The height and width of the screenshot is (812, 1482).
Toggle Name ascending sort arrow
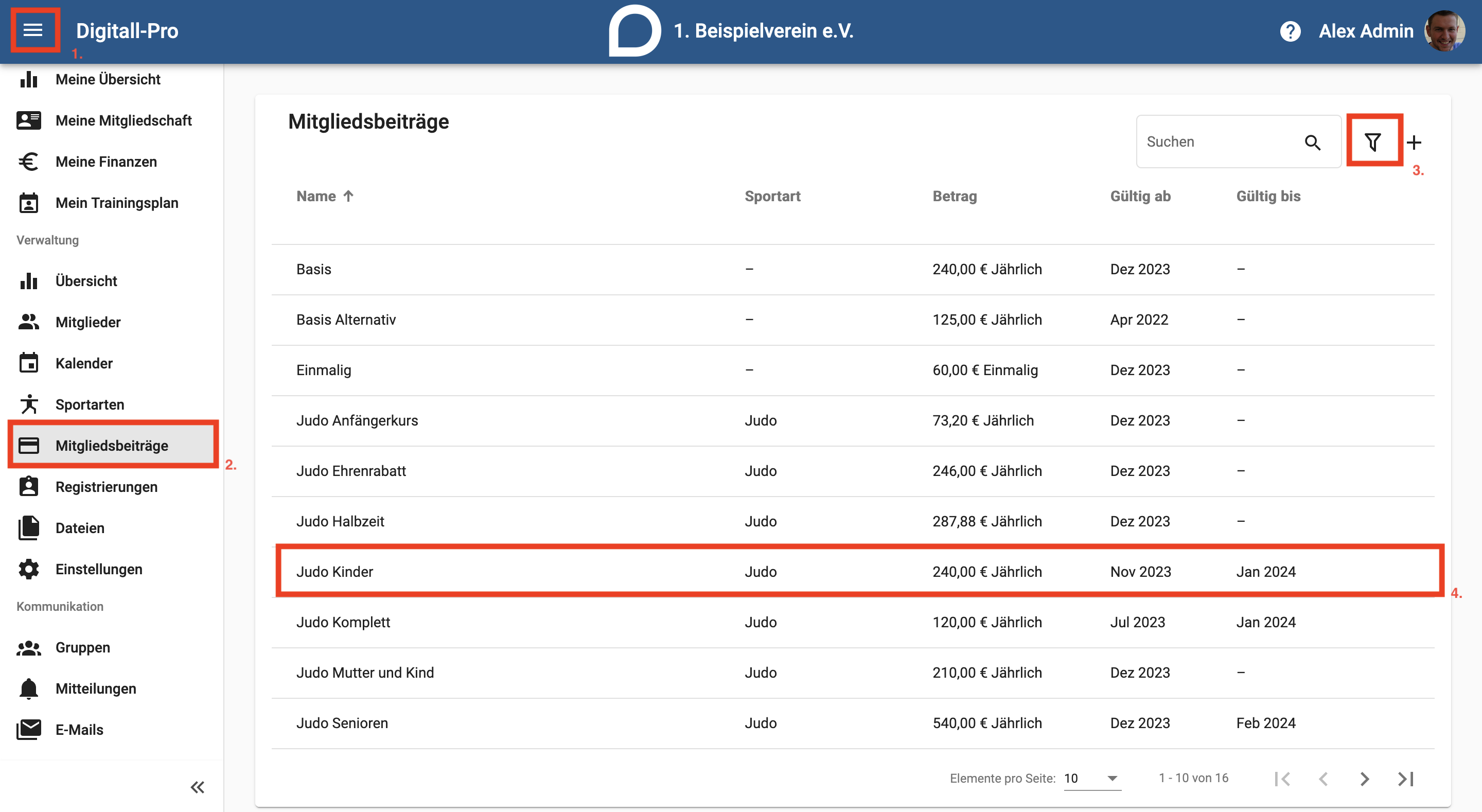(x=348, y=196)
